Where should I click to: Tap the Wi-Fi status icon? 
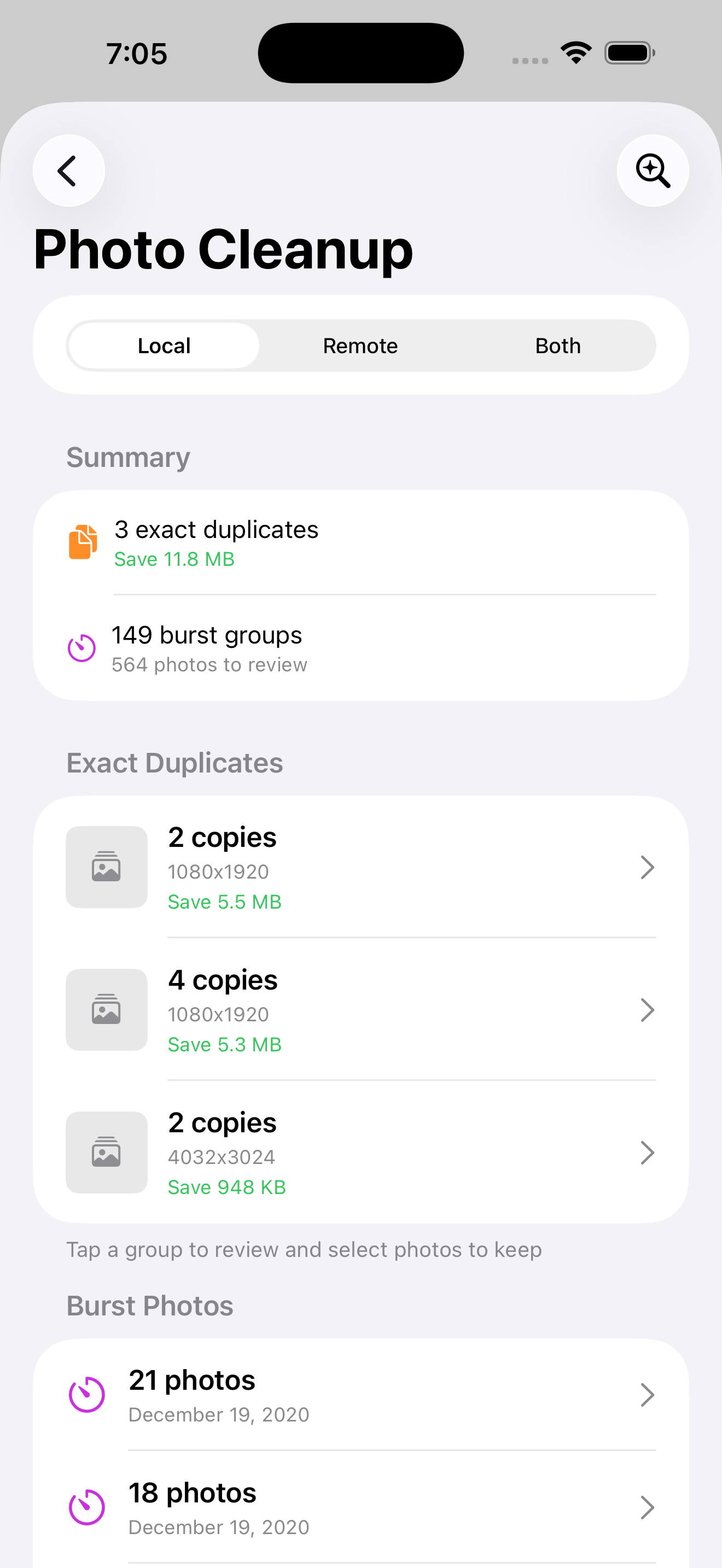(x=576, y=53)
